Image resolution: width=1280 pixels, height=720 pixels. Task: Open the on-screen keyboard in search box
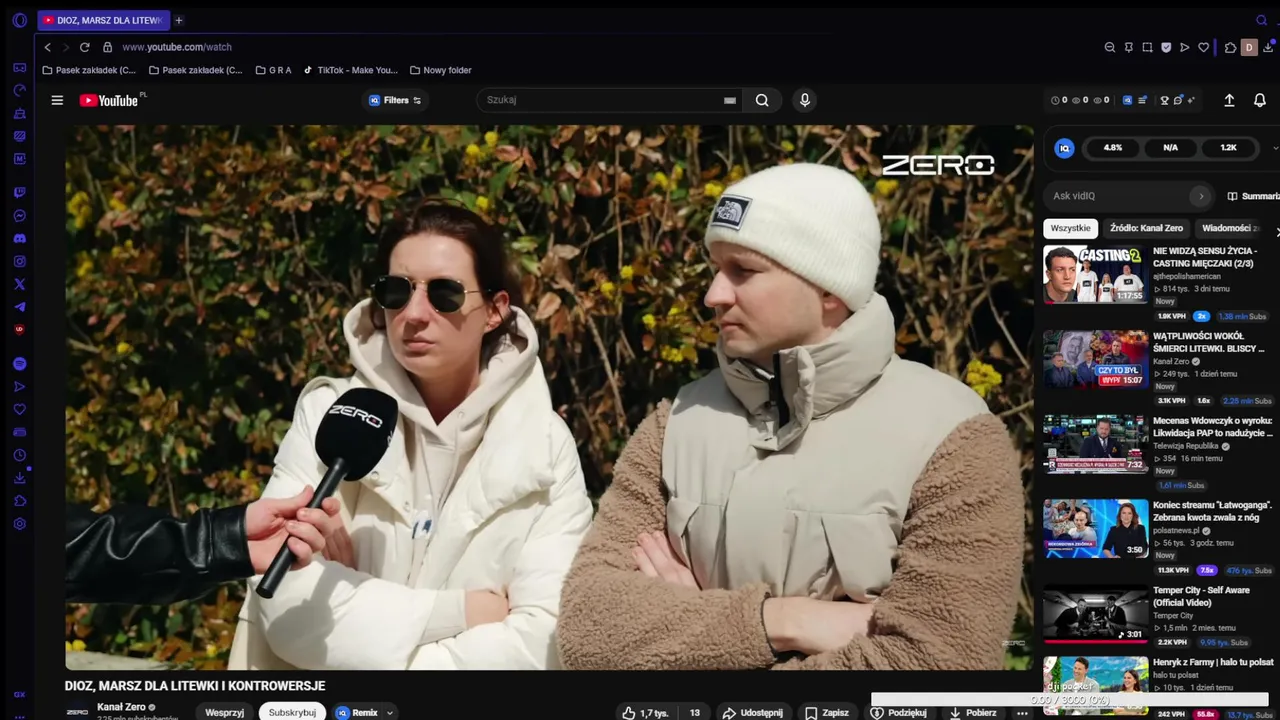(730, 100)
